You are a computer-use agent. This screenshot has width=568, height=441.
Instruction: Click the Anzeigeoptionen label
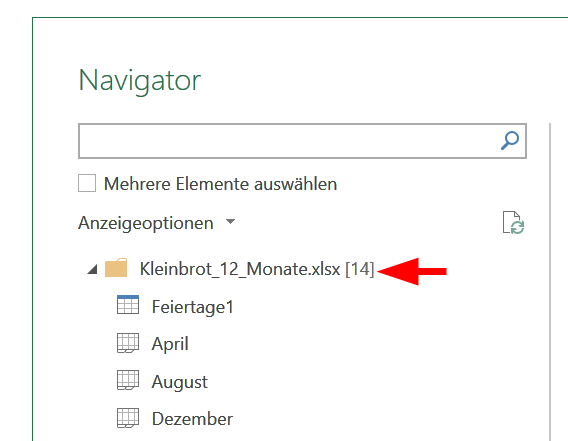click(x=146, y=223)
